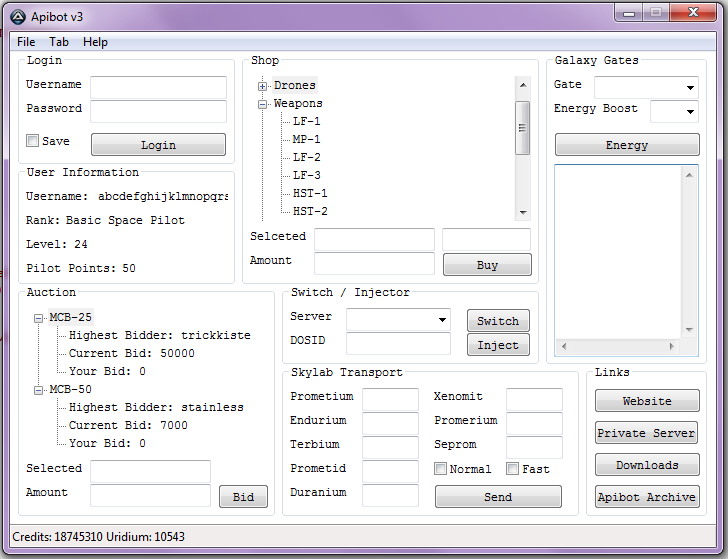Focus the Terbium amount field
This screenshot has width=728, height=559.
point(390,448)
